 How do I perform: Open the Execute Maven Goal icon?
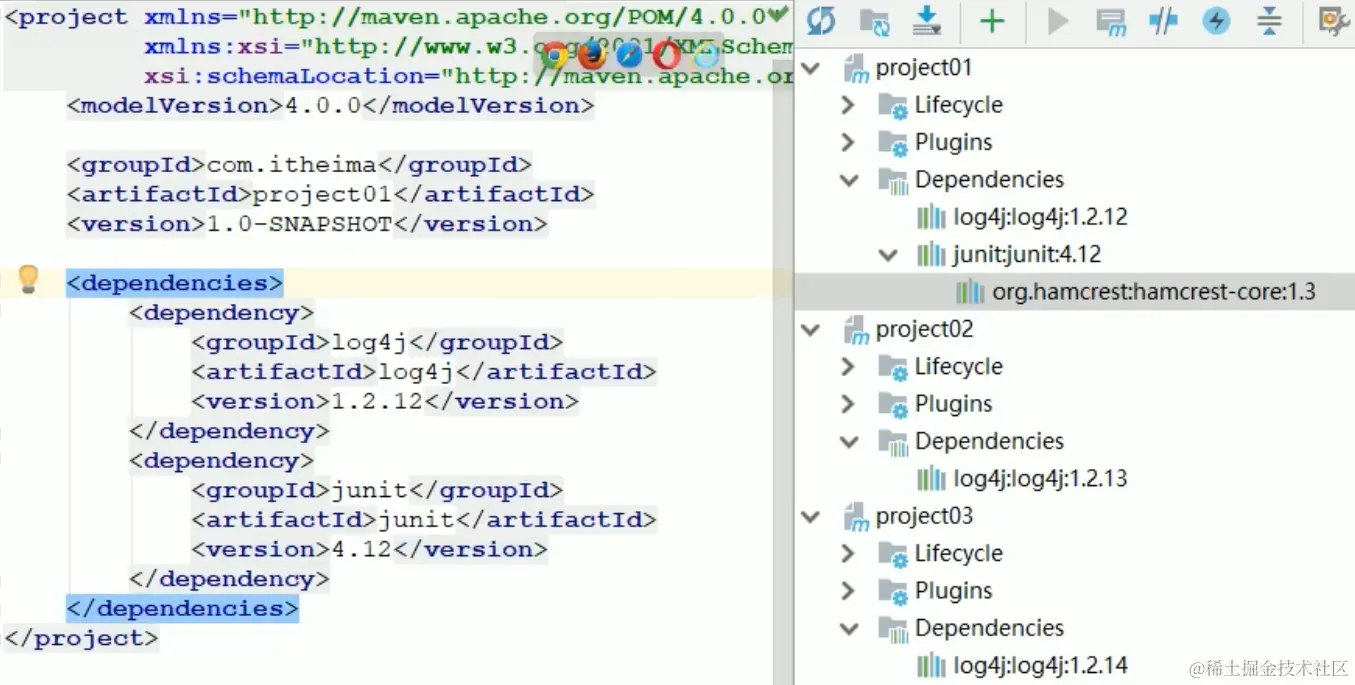click(1111, 21)
